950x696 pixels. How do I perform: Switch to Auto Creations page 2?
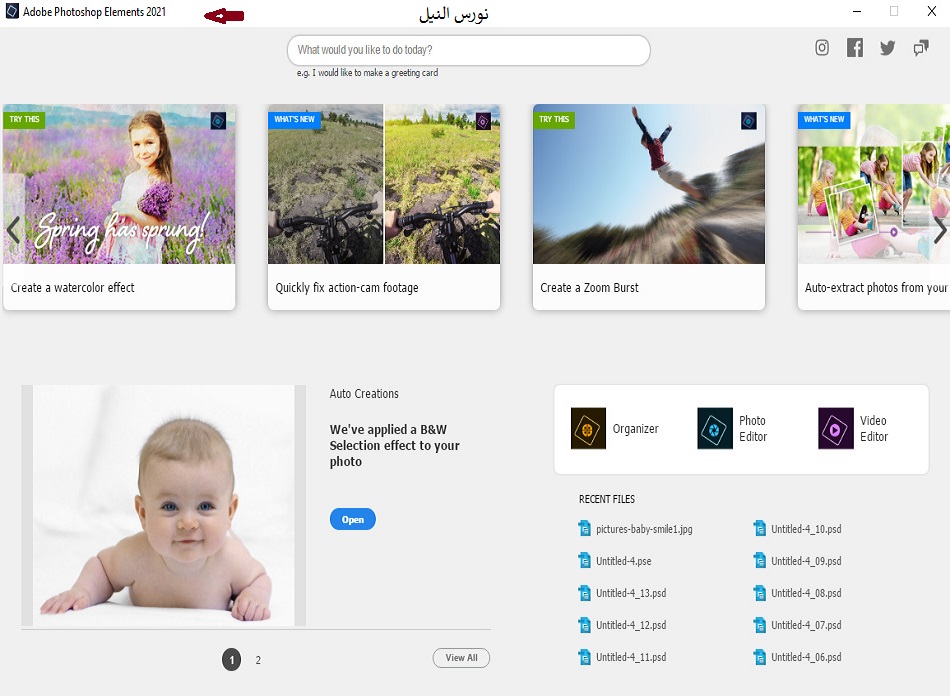258,660
